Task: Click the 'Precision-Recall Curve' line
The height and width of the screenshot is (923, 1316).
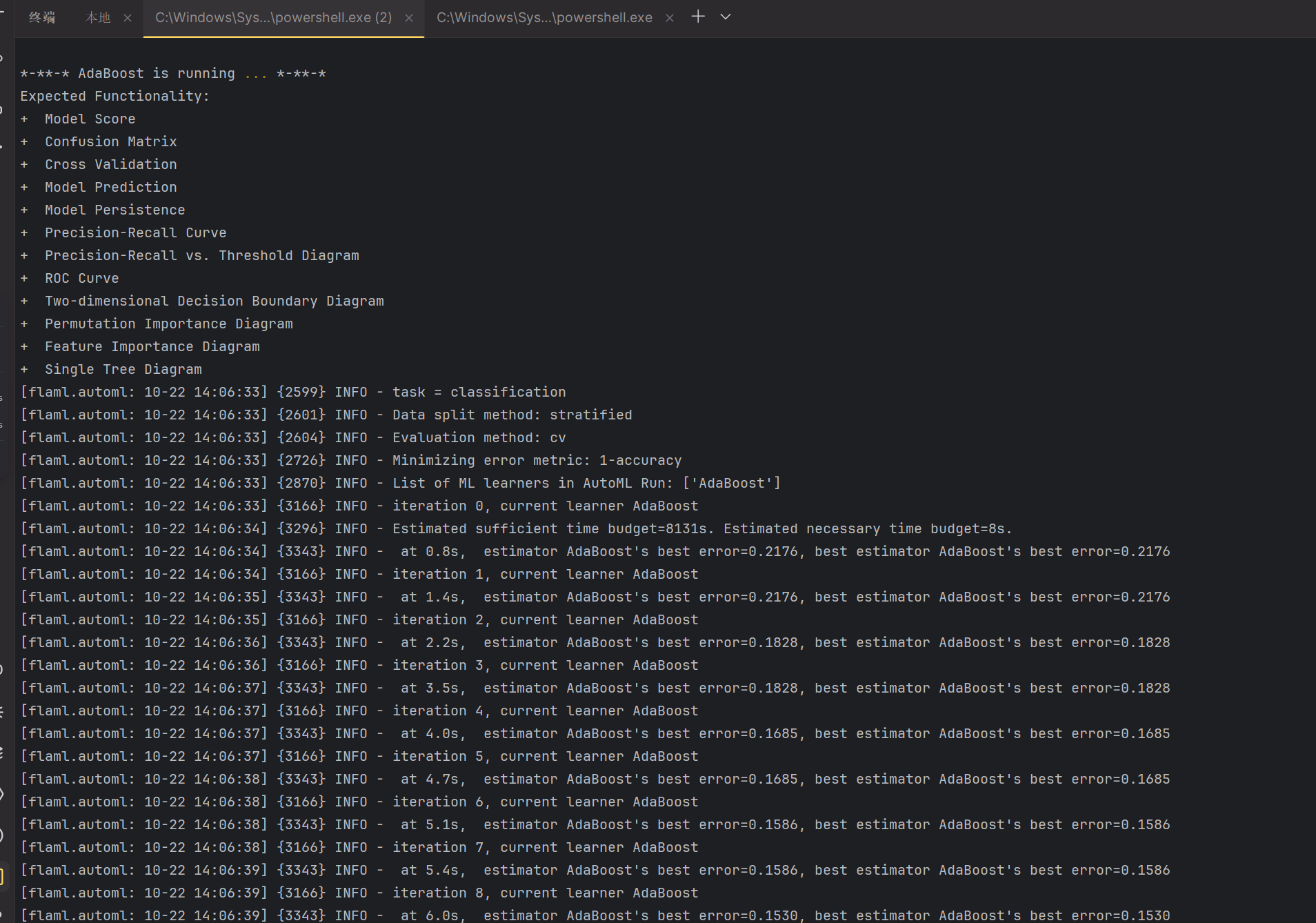Action: tap(123, 232)
